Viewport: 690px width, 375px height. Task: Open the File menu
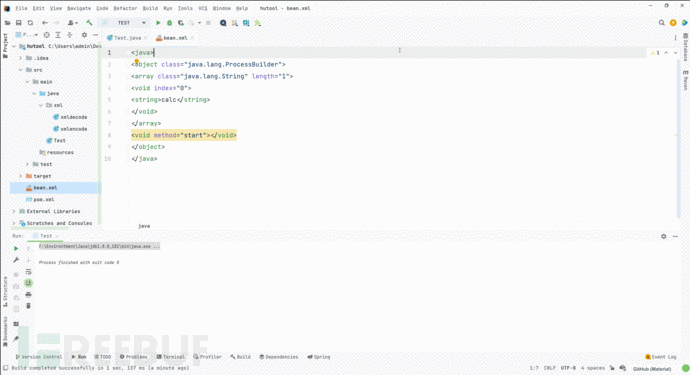click(21, 8)
